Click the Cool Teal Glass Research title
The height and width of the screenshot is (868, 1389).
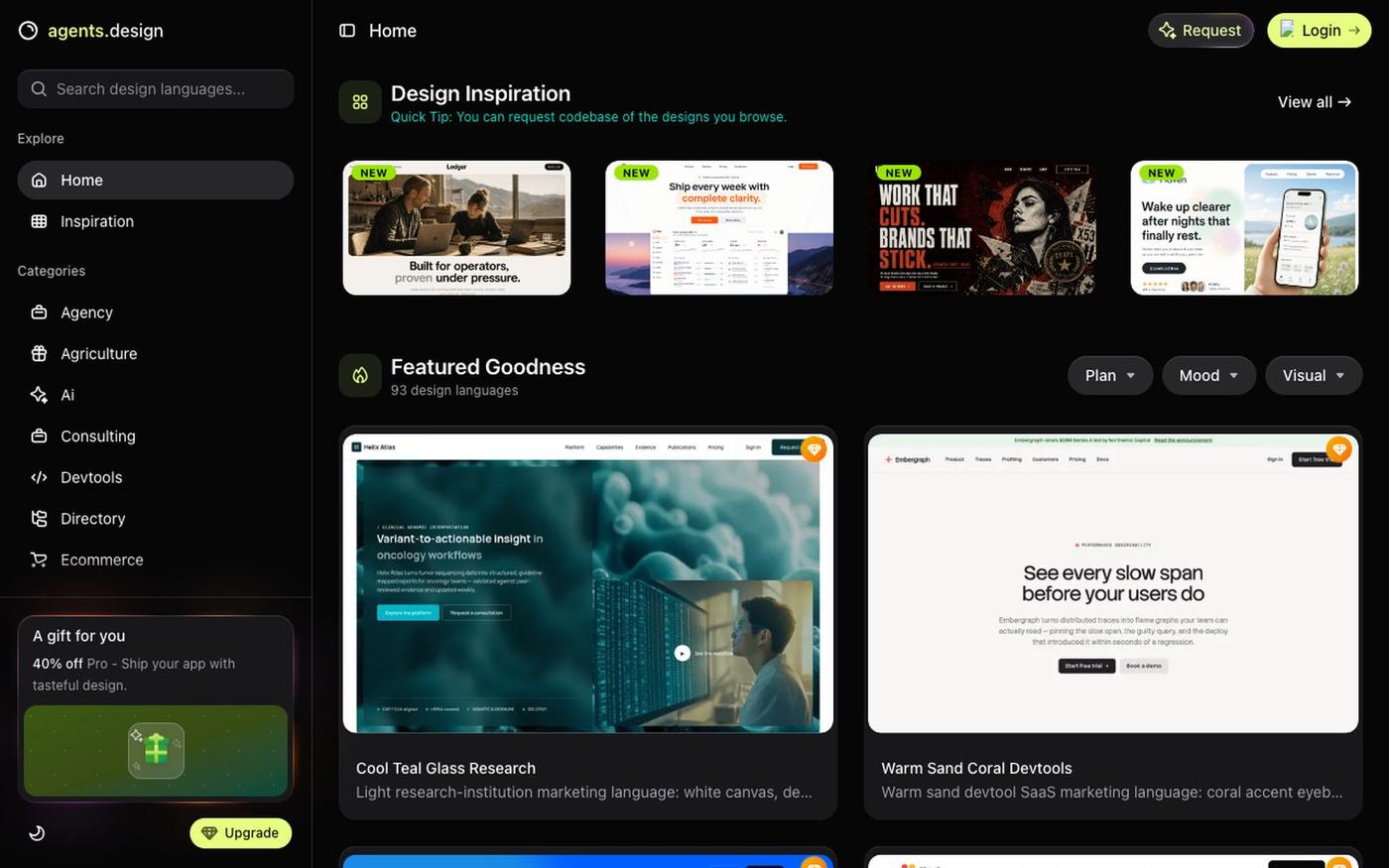(x=445, y=769)
